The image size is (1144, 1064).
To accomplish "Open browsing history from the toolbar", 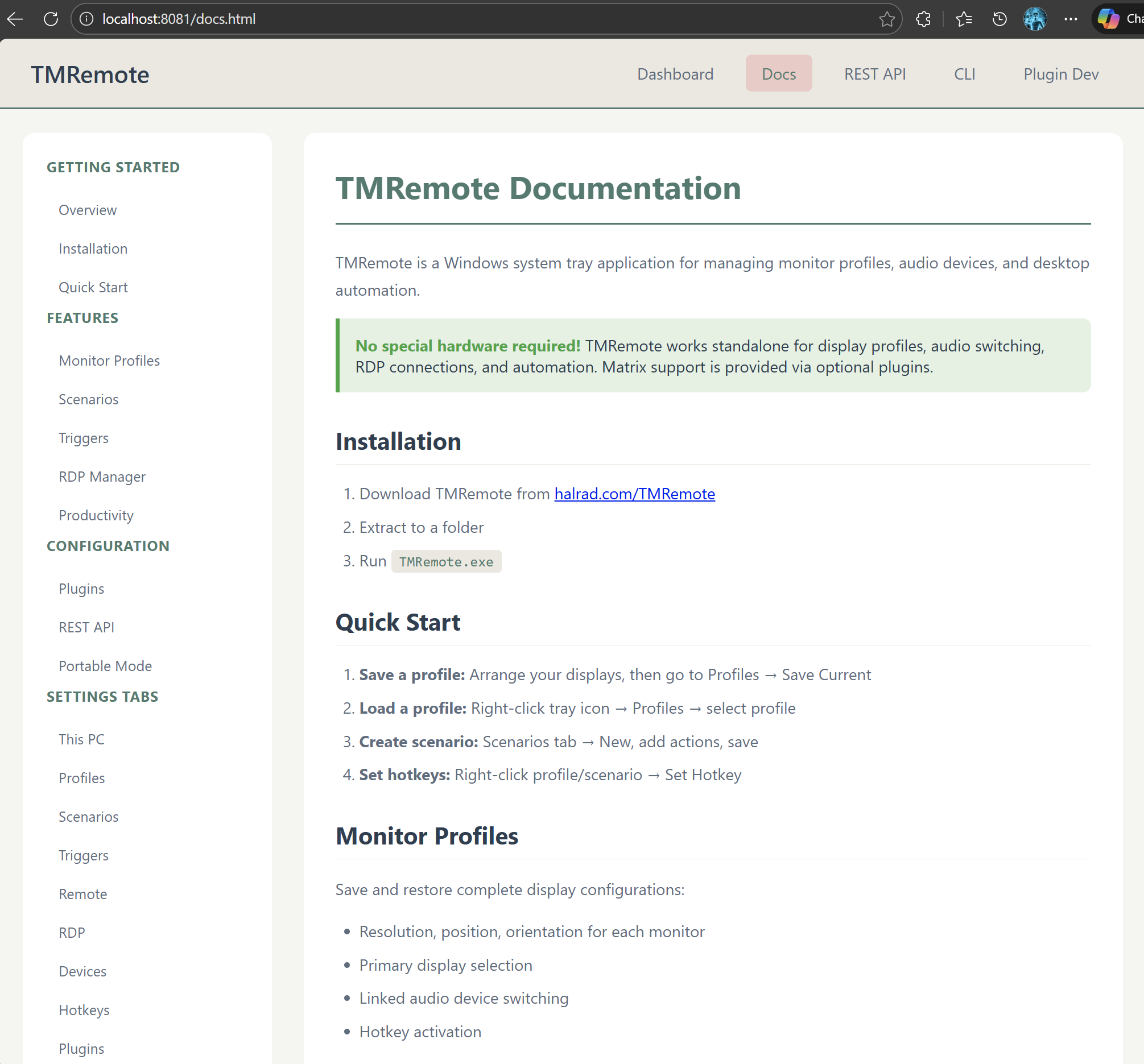I will click(1000, 19).
